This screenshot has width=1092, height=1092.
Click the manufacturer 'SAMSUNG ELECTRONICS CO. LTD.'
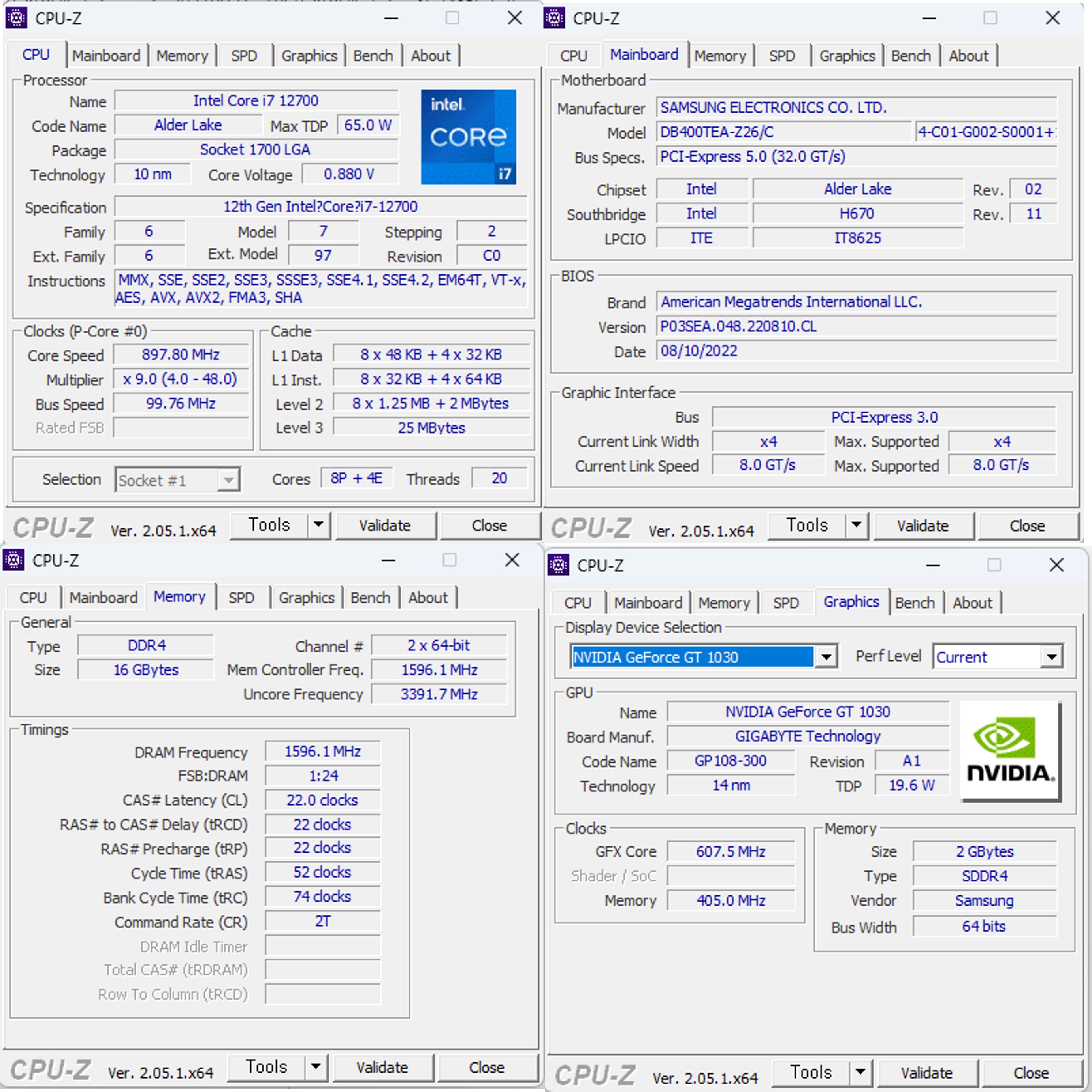pos(856,107)
